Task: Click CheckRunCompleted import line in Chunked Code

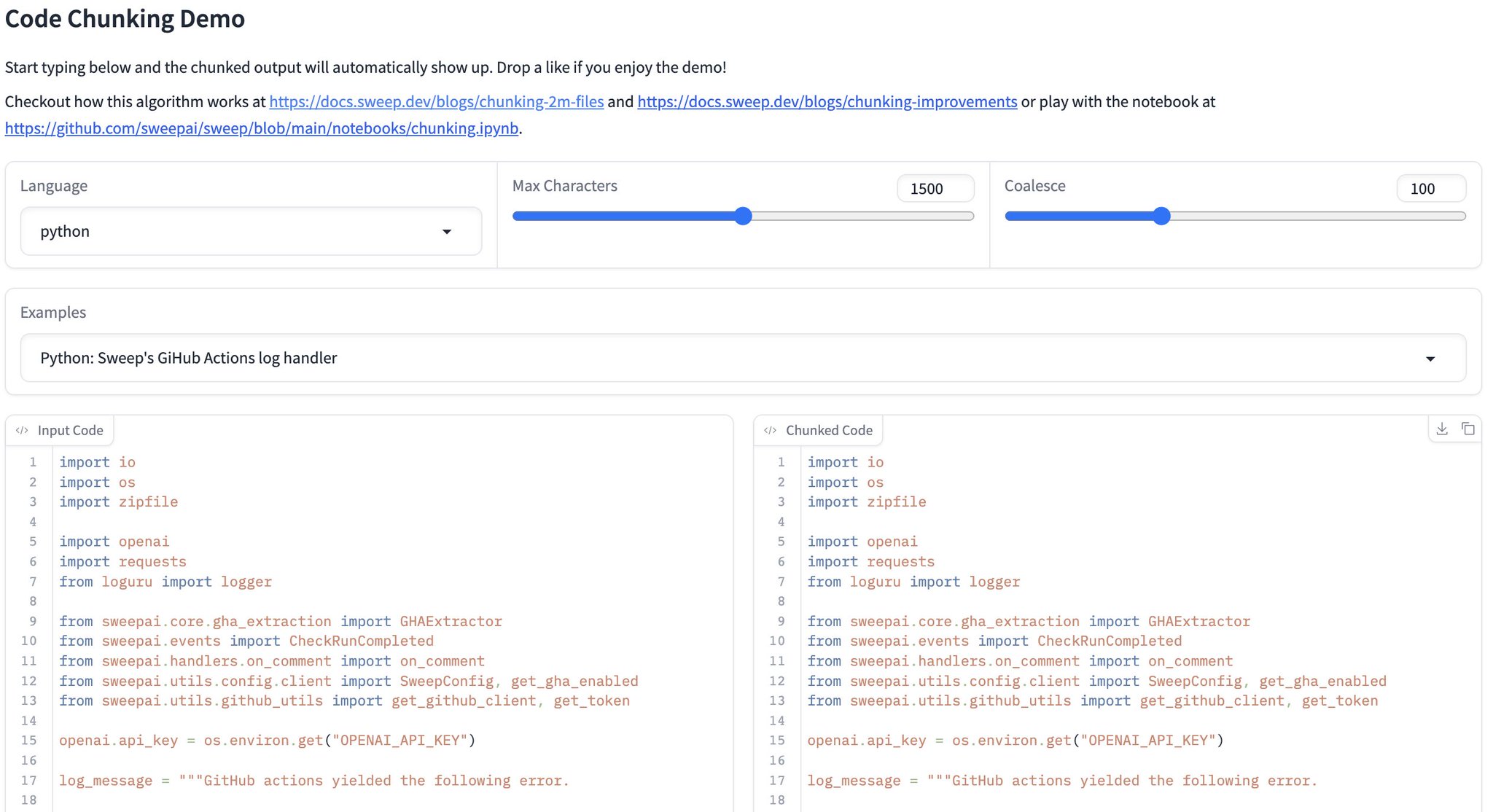Action: (994, 641)
